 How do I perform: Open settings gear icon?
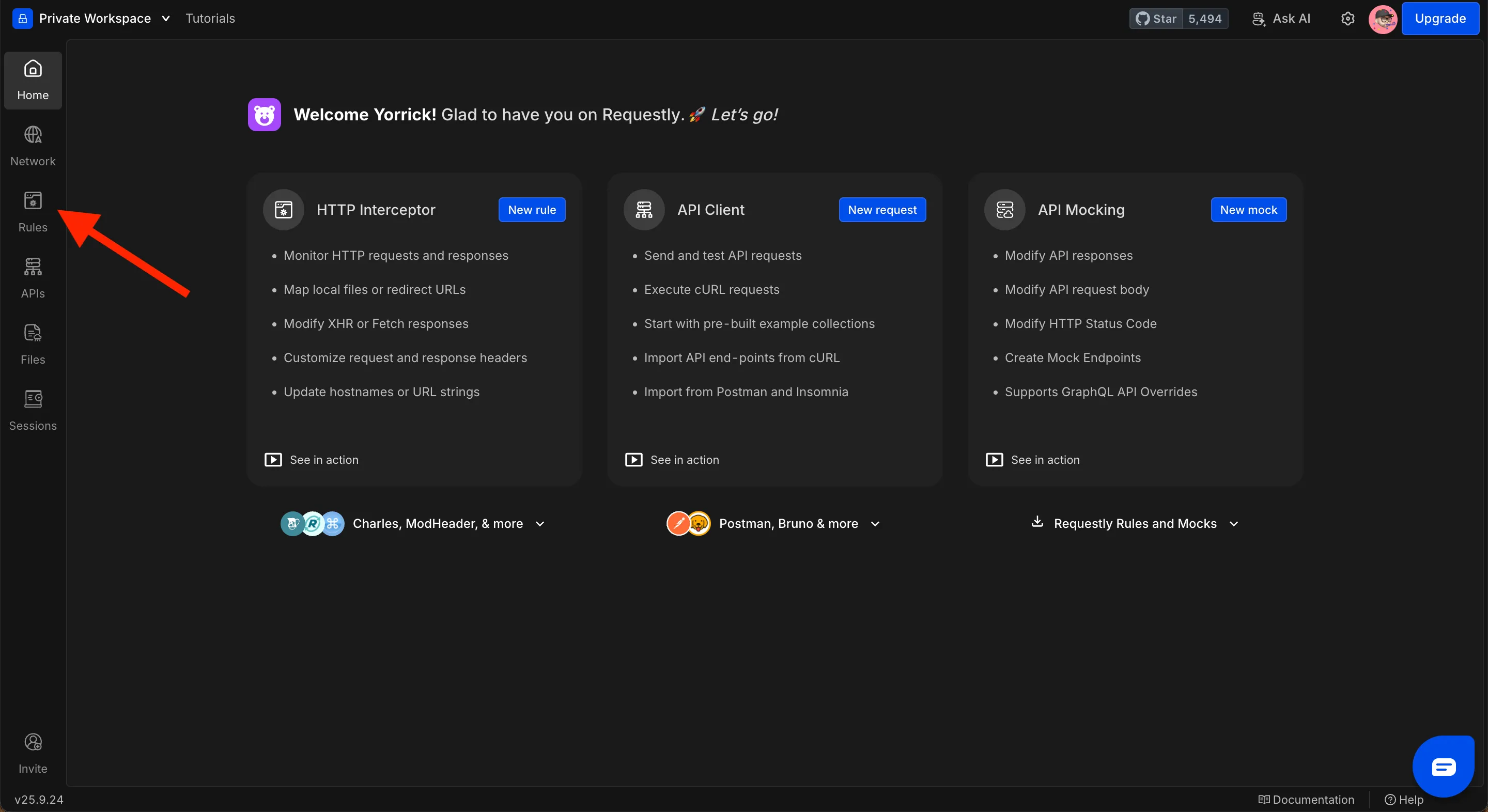tap(1347, 19)
